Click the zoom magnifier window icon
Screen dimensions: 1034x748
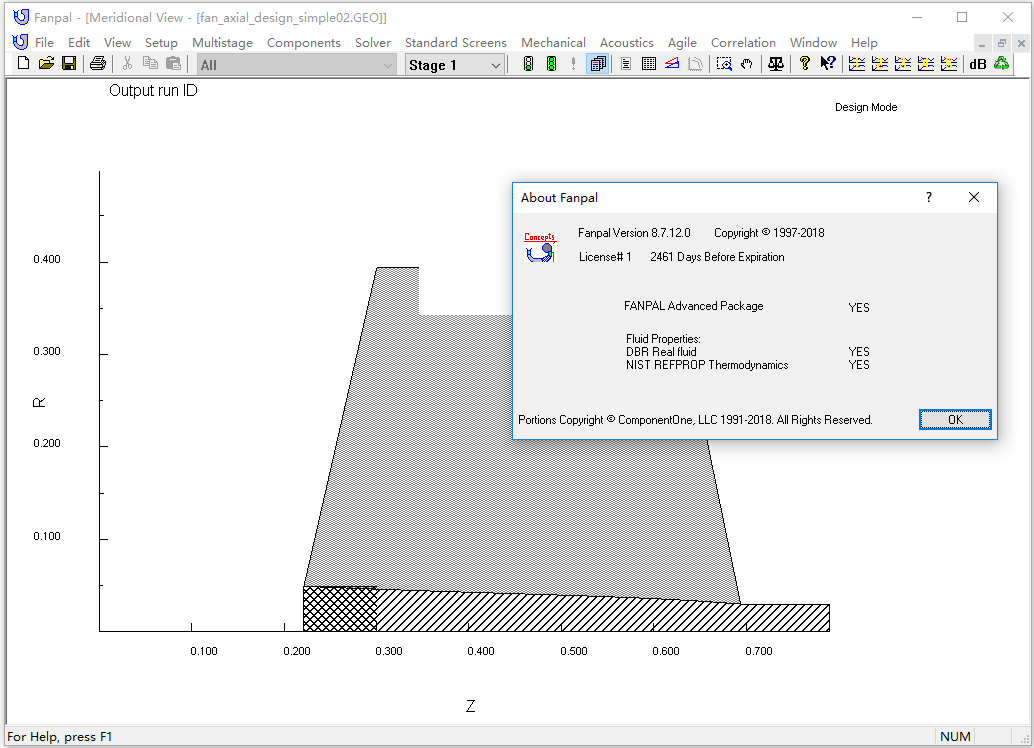(x=724, y=64)
